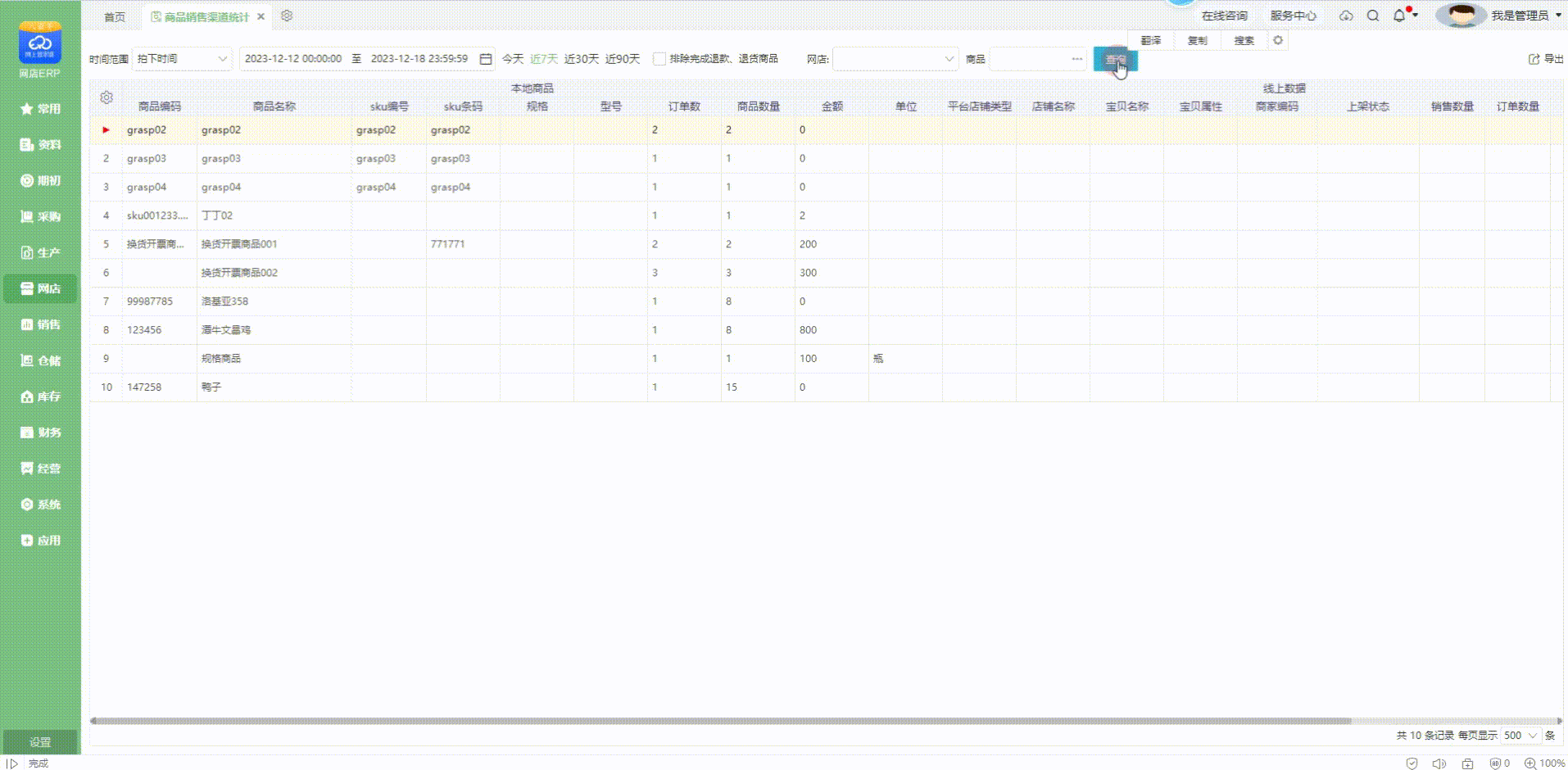The image size is (1568, 770).
Task: Click the cloud download icon in header
Action: (x=1346, y=16)
